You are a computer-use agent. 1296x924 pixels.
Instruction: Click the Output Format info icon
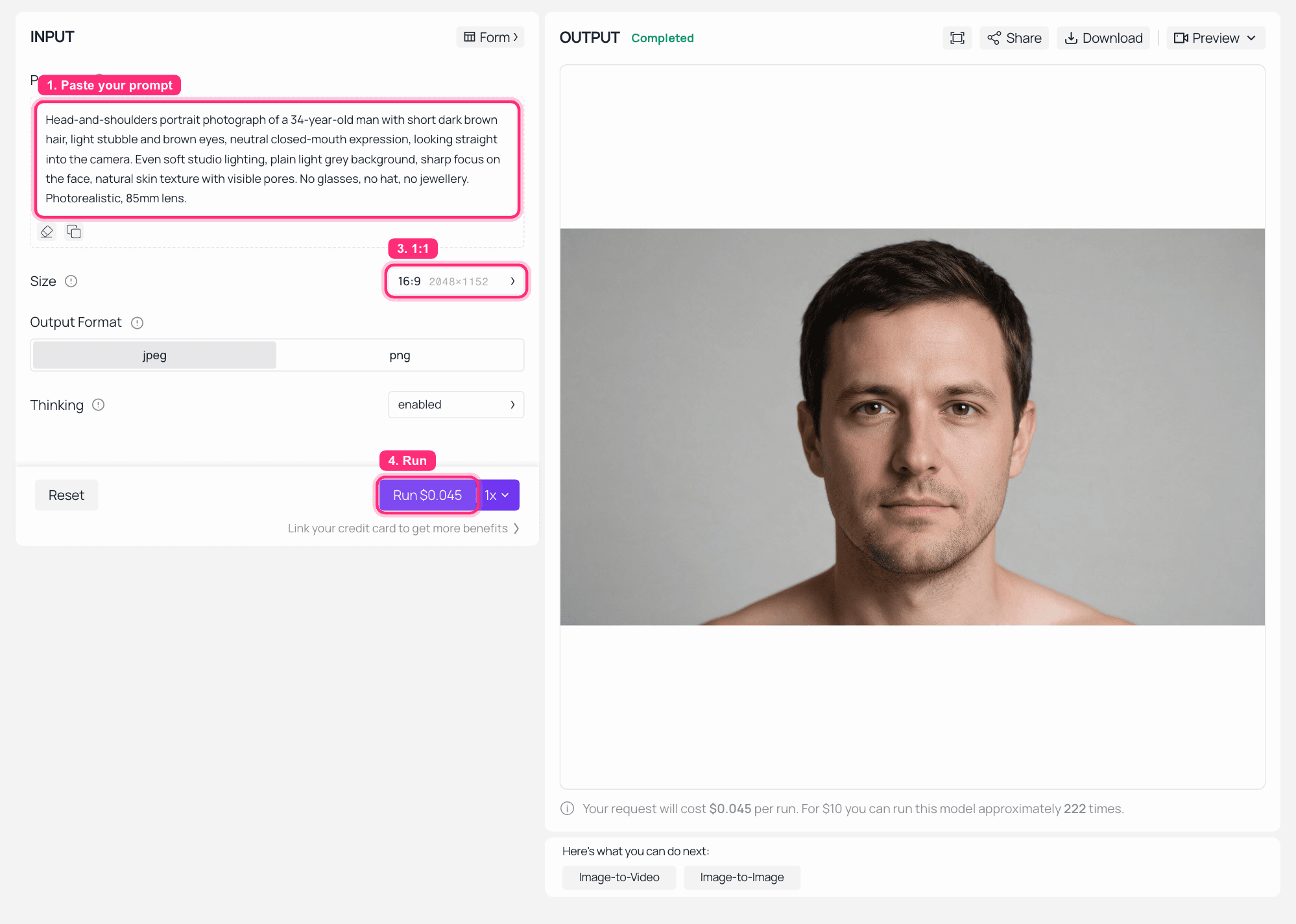tap(137, 323)
